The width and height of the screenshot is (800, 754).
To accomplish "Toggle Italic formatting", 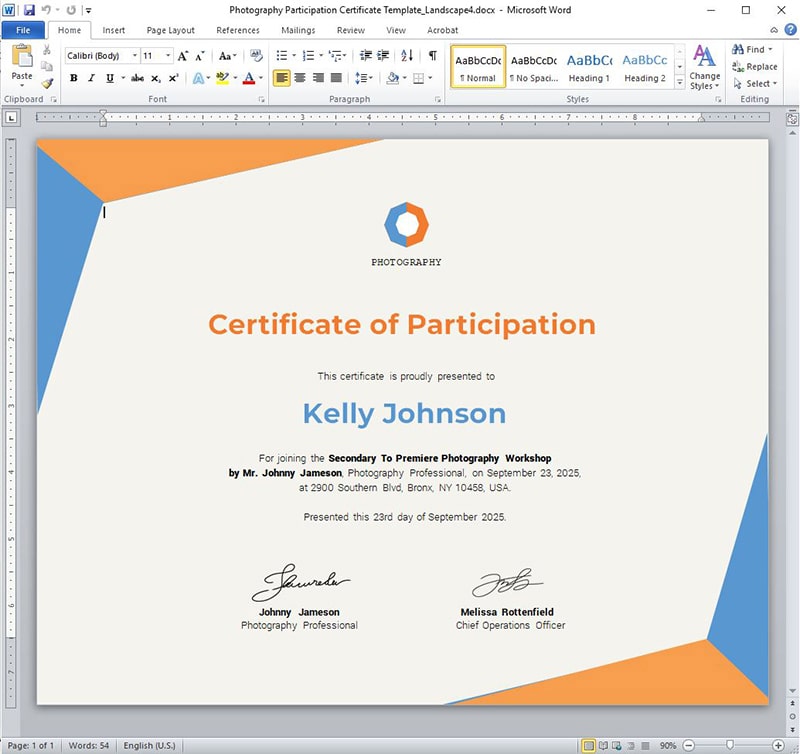I will click(91, 78).
